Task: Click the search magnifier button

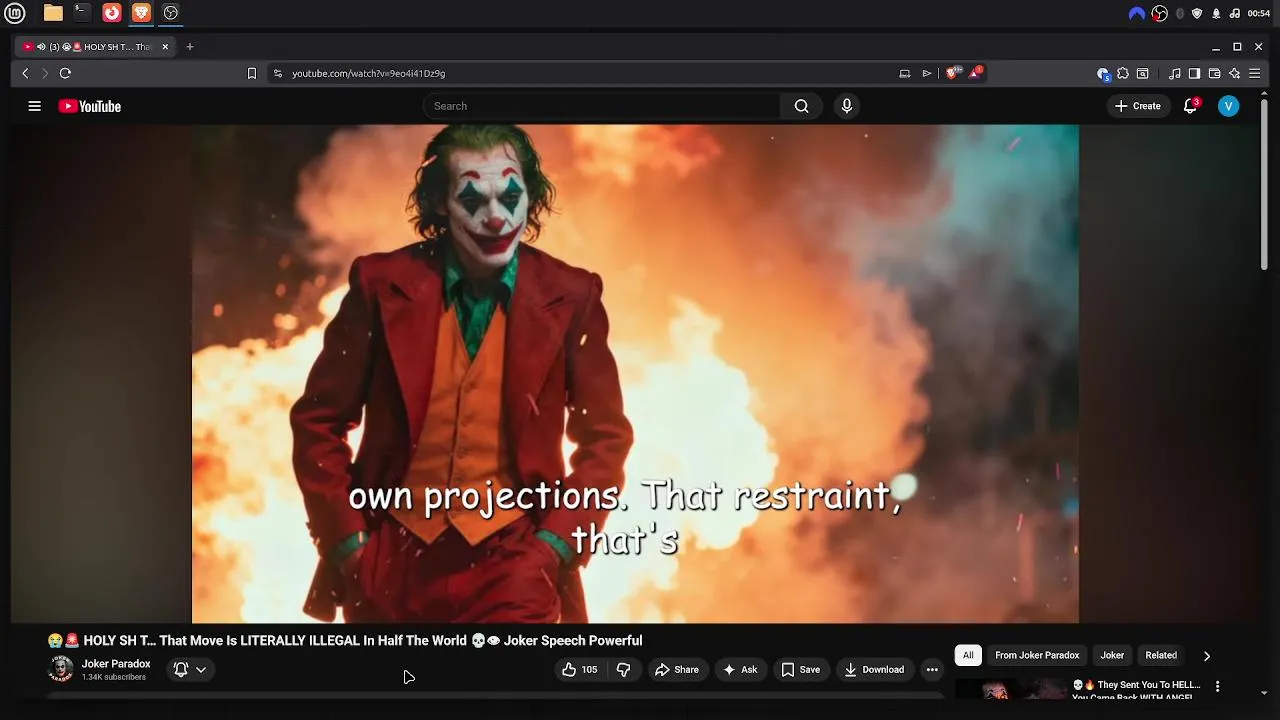Action: (801, 106)
